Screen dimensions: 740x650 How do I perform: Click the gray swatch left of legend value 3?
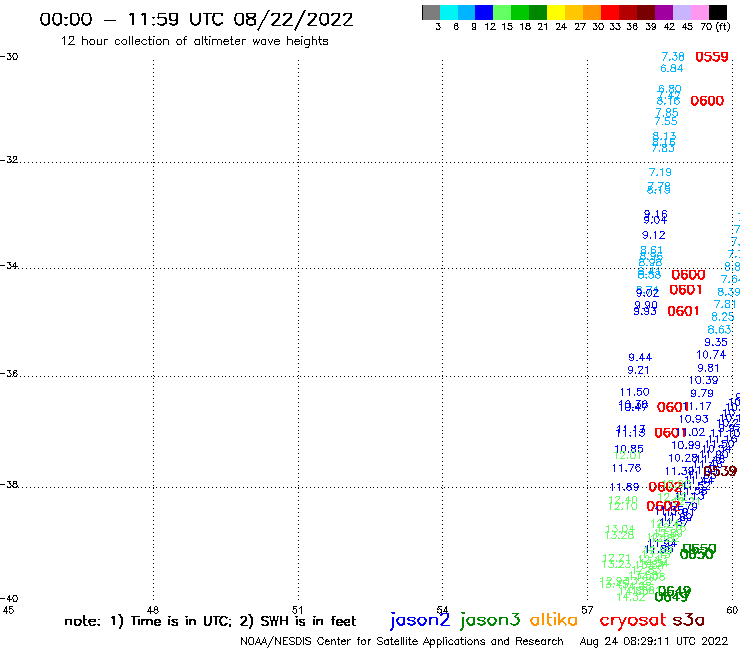point(431,12)
